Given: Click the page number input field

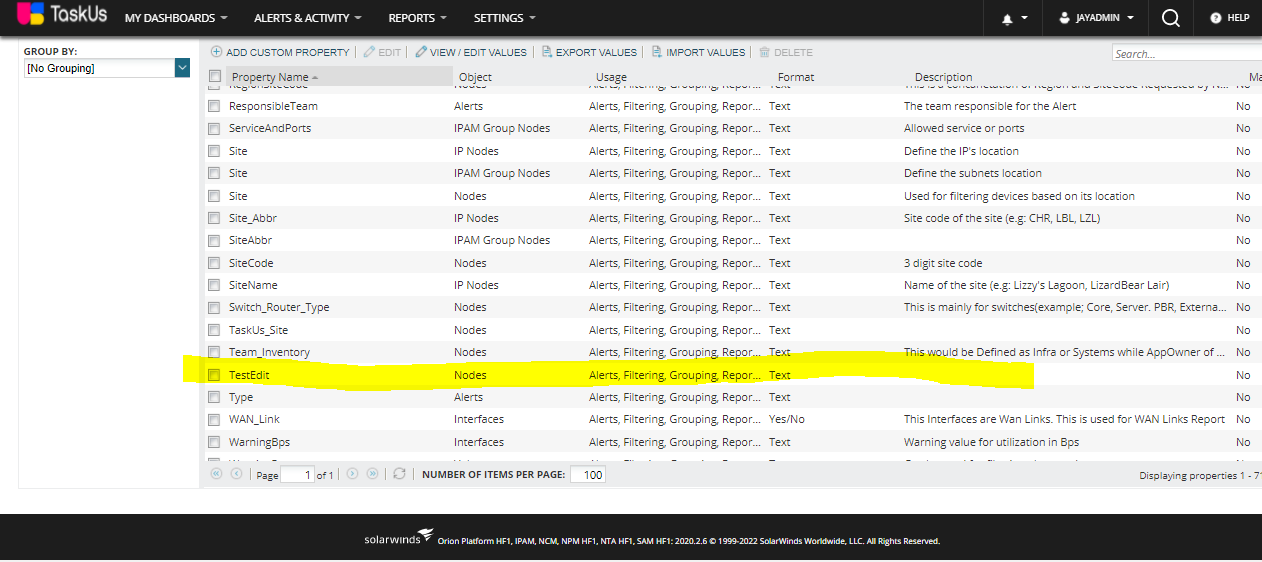Looking at the screenshot, I should click(297, 475).
